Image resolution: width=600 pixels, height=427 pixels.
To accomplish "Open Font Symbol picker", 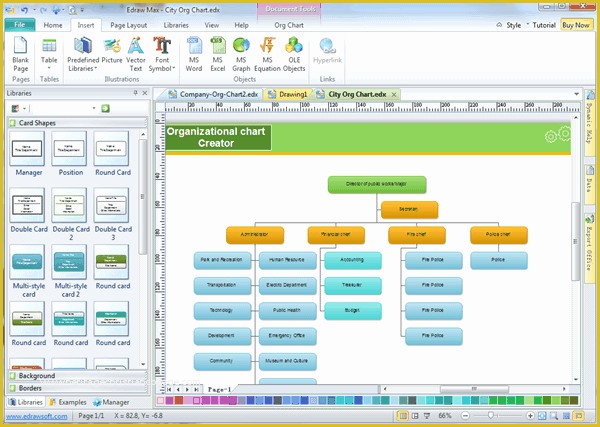I will (x=162, y=54).
